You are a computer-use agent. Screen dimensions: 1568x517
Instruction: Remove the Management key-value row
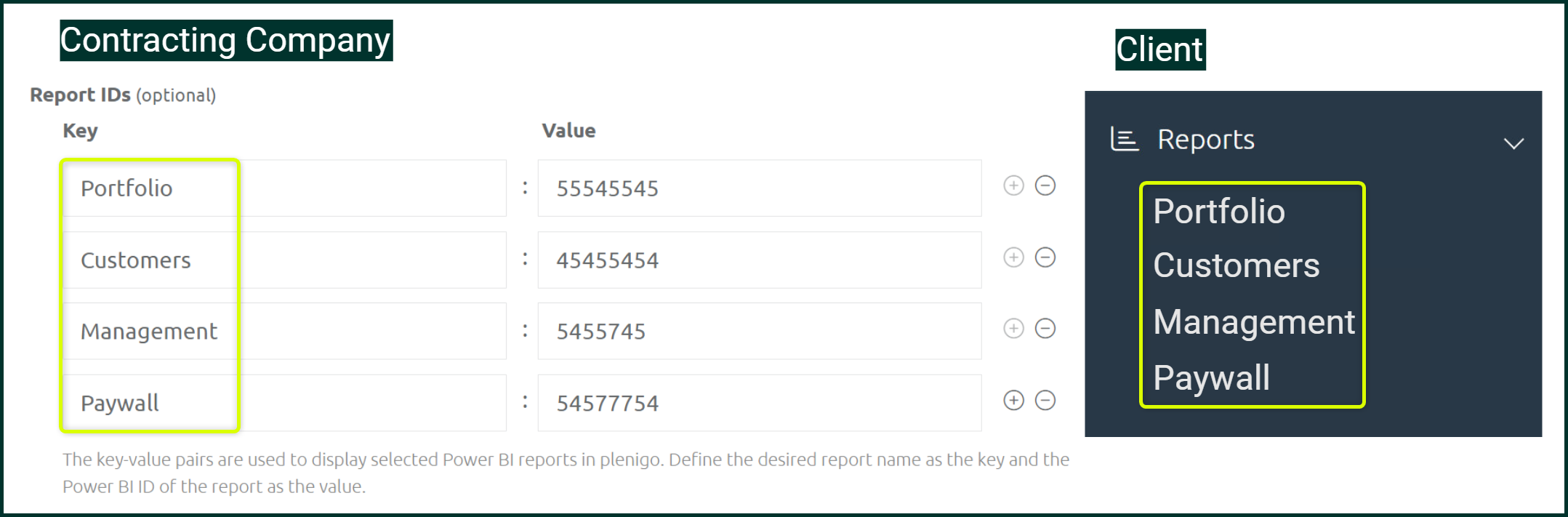(1045, 329)
